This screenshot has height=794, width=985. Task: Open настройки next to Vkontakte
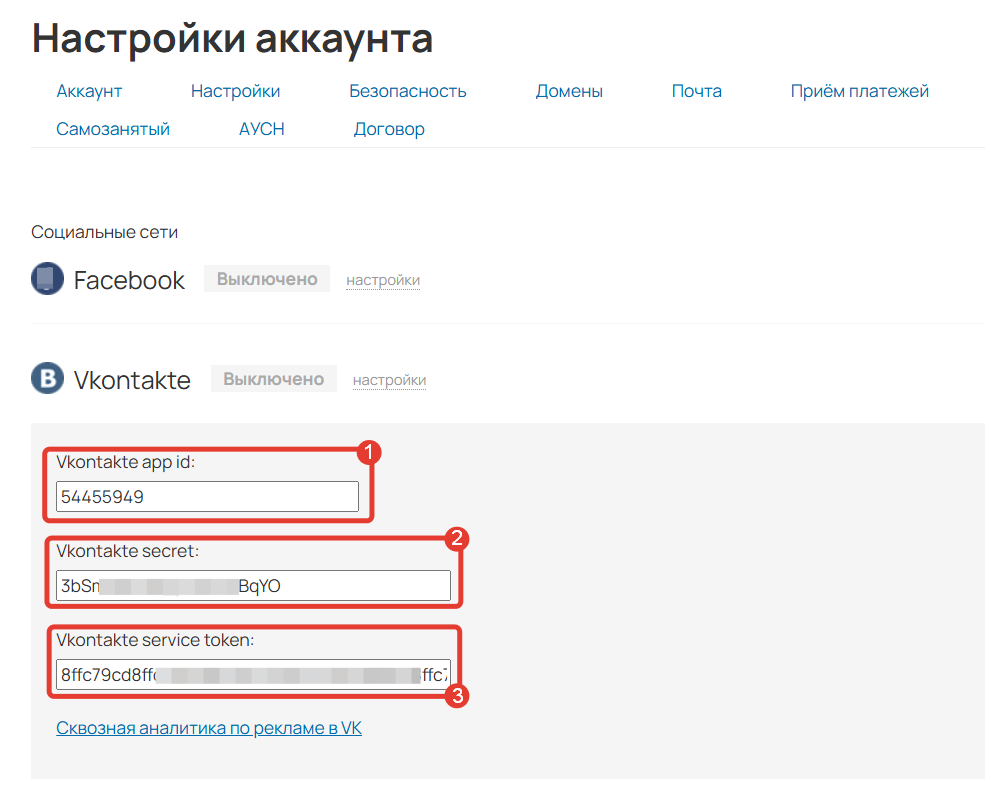coord(389,380)
